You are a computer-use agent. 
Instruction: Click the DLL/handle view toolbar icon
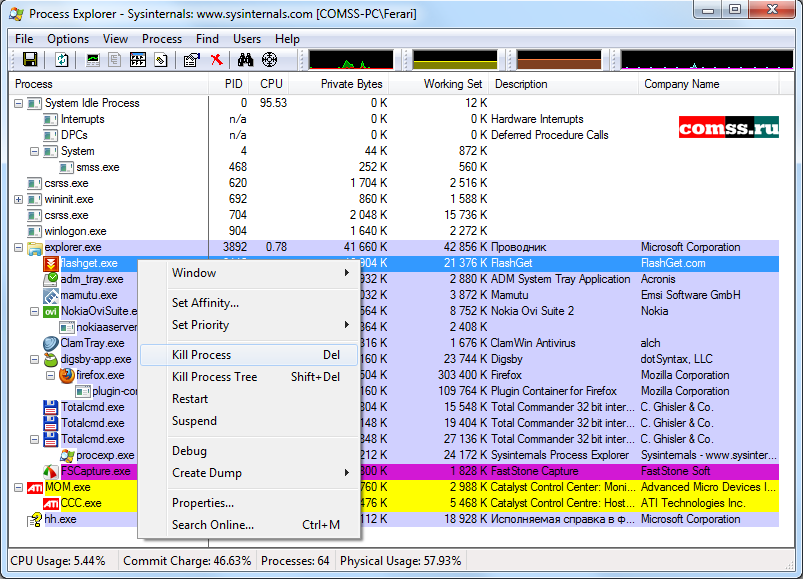(161, 60)
